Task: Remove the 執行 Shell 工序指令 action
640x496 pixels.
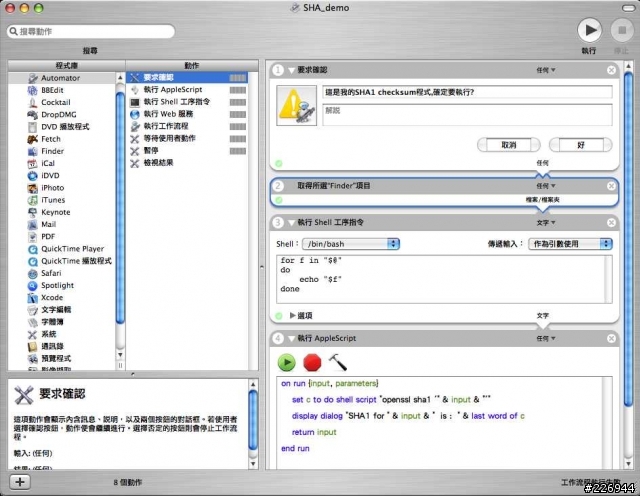Action: [611, 223]
